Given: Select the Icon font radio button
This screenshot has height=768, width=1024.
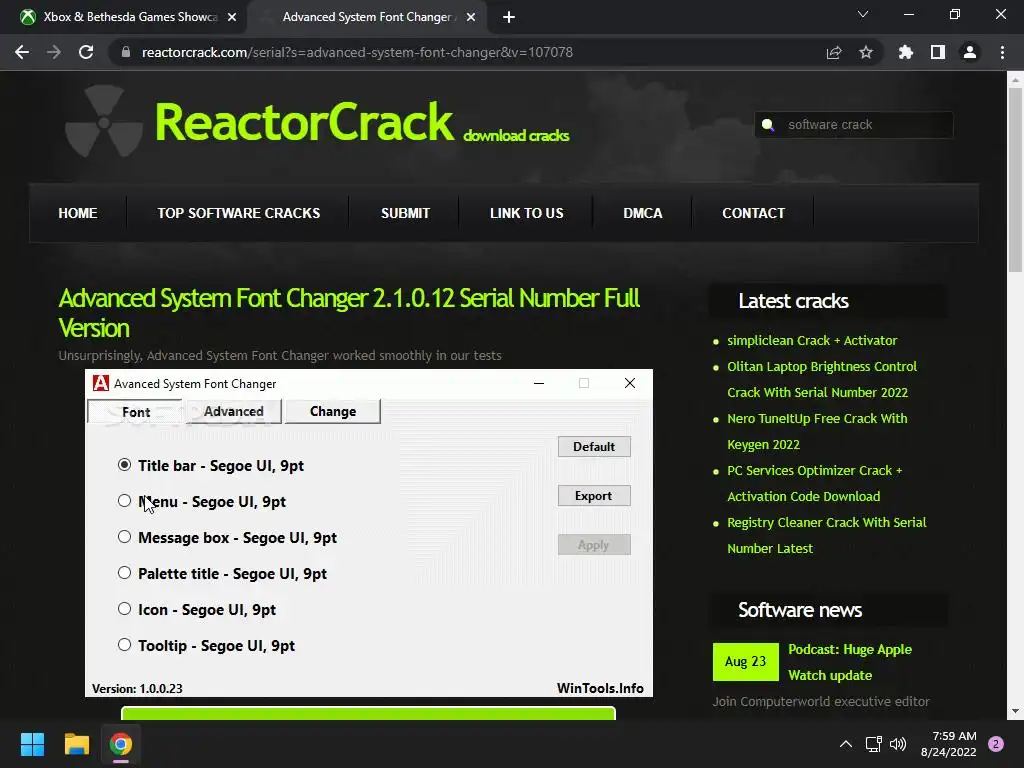Looking at the screenshot, I should [x=124, y=609].
